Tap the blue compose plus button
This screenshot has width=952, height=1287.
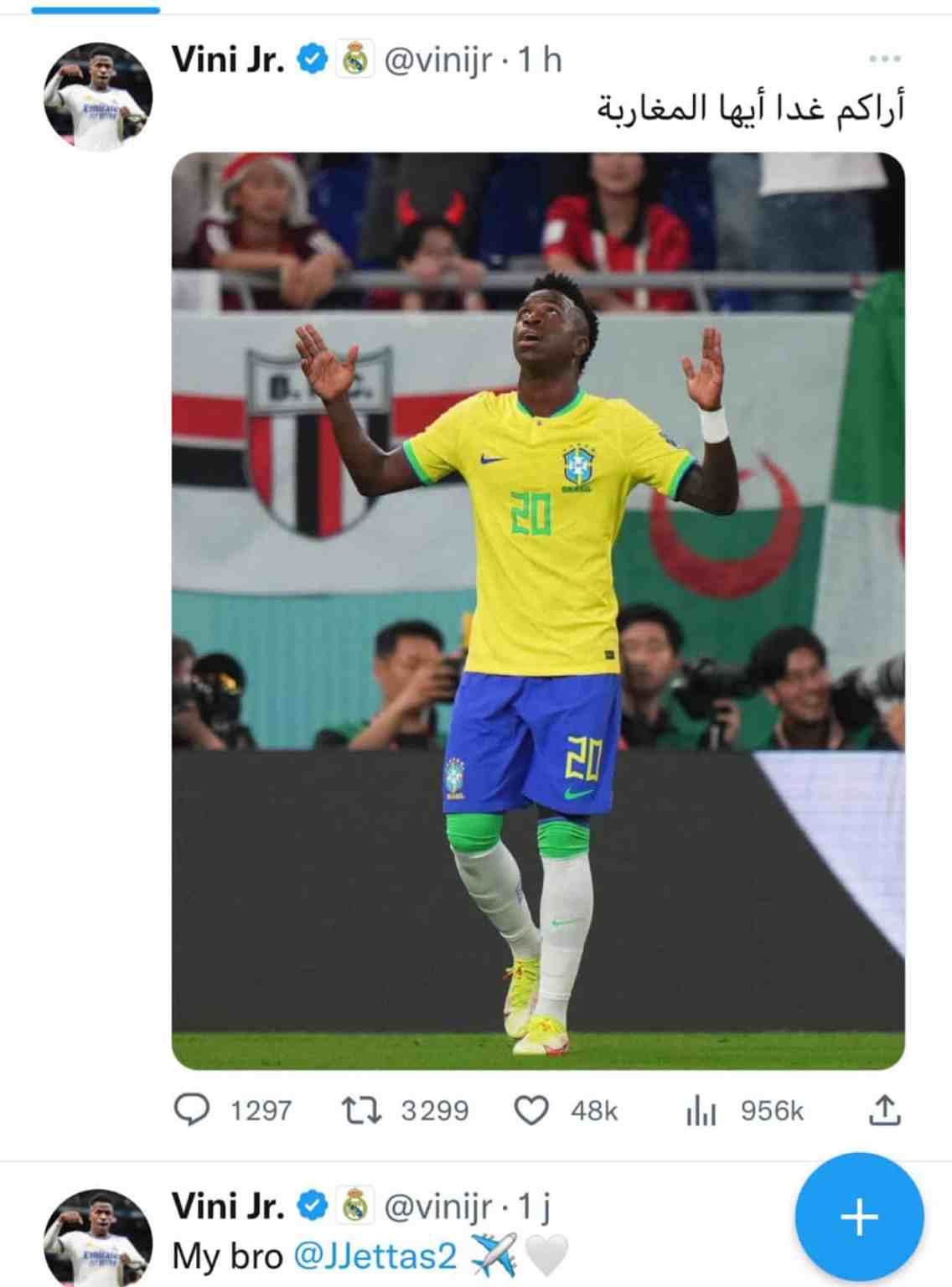tap(859, 1217)
